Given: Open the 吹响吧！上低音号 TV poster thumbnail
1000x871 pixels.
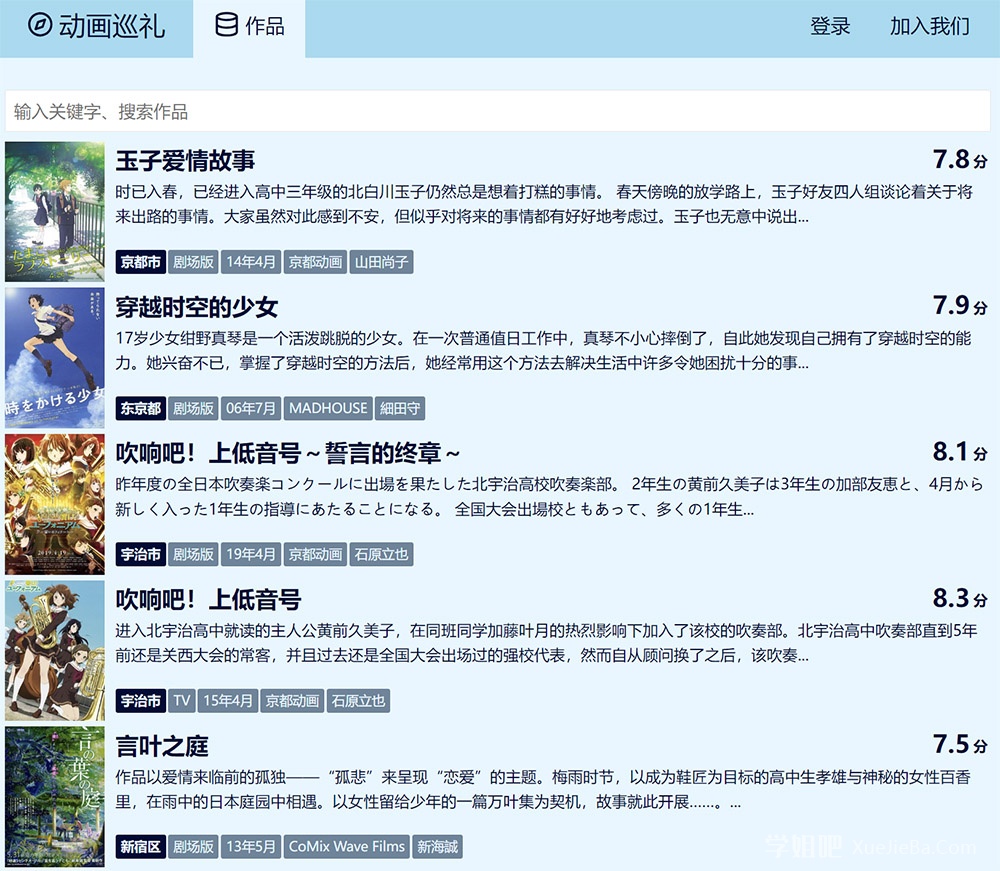Looking at the screenshot, I should 55,650.
